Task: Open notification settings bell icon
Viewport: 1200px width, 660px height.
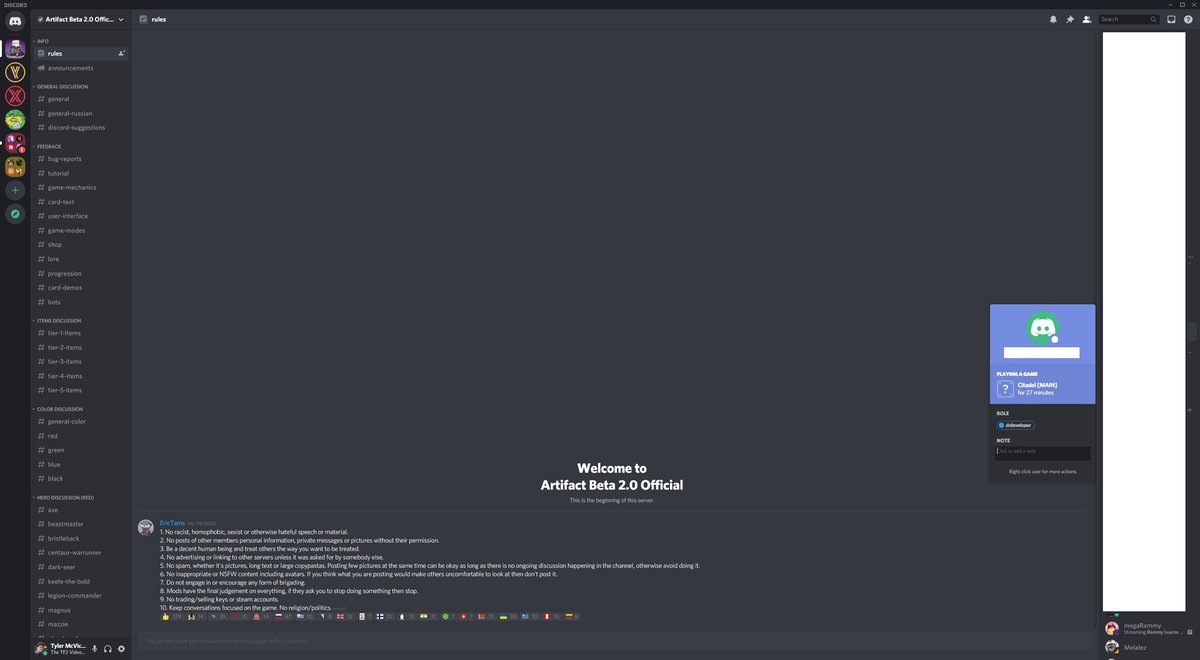Action: coord(1053,19)
